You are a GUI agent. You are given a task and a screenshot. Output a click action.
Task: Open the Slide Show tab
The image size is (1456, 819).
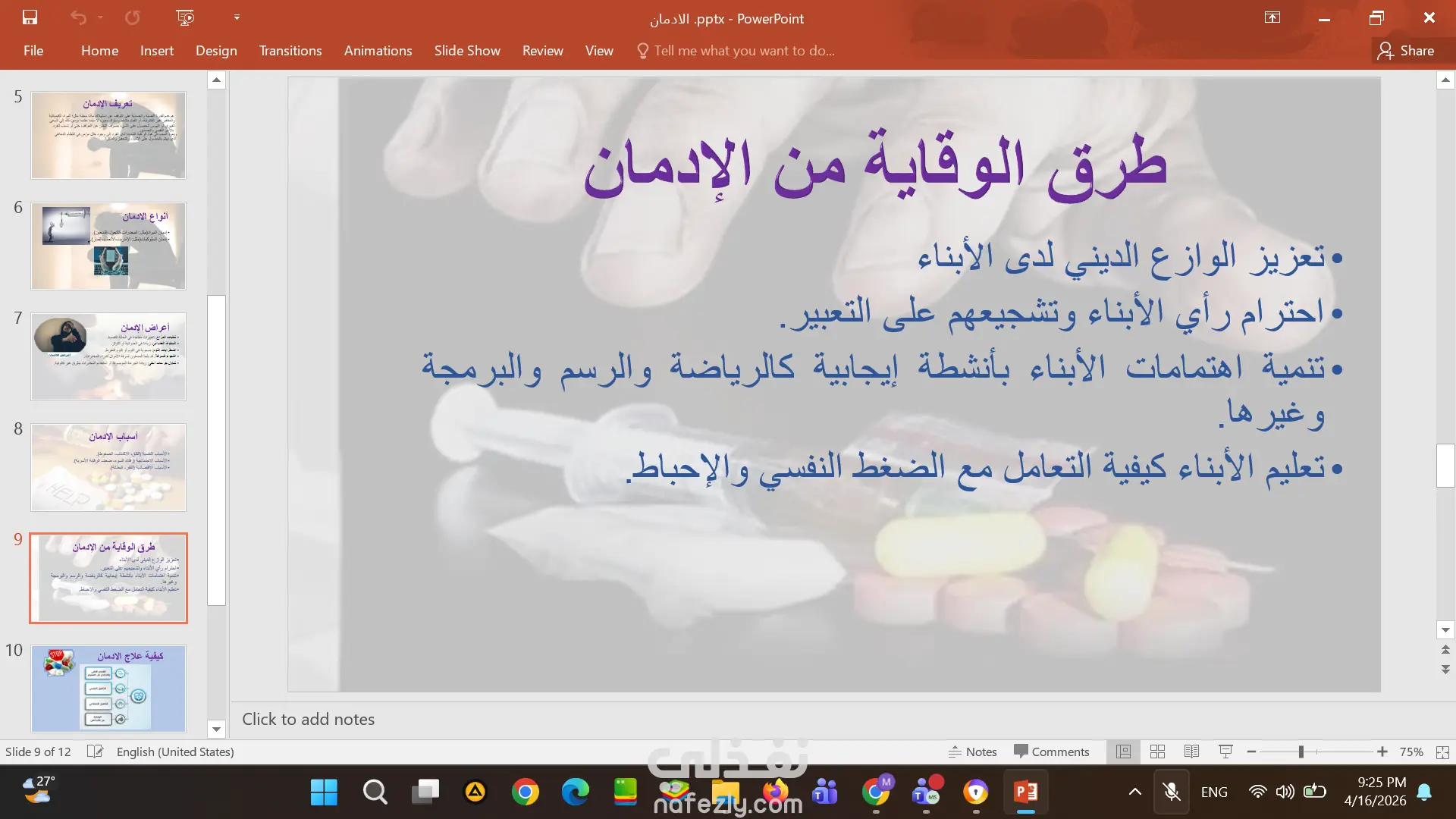467,51
